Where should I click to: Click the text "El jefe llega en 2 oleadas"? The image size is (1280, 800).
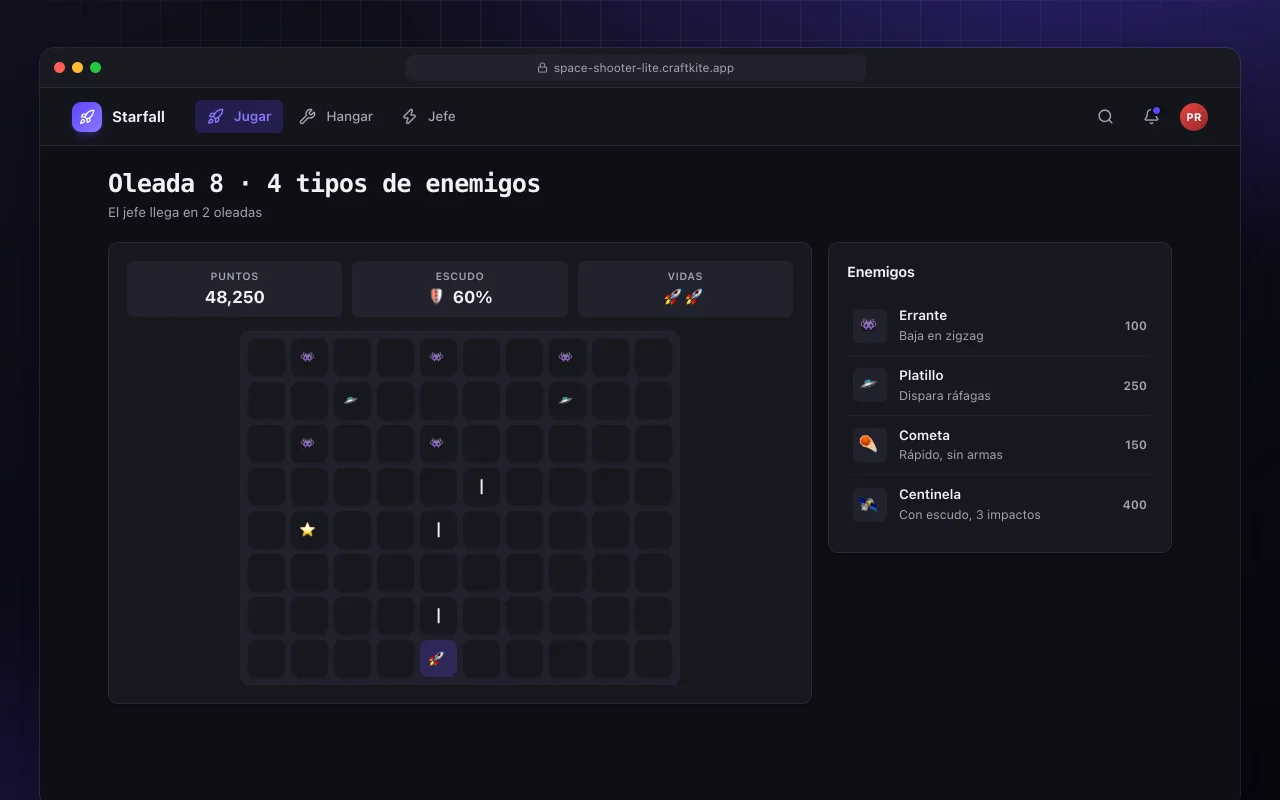coord(185,213)
